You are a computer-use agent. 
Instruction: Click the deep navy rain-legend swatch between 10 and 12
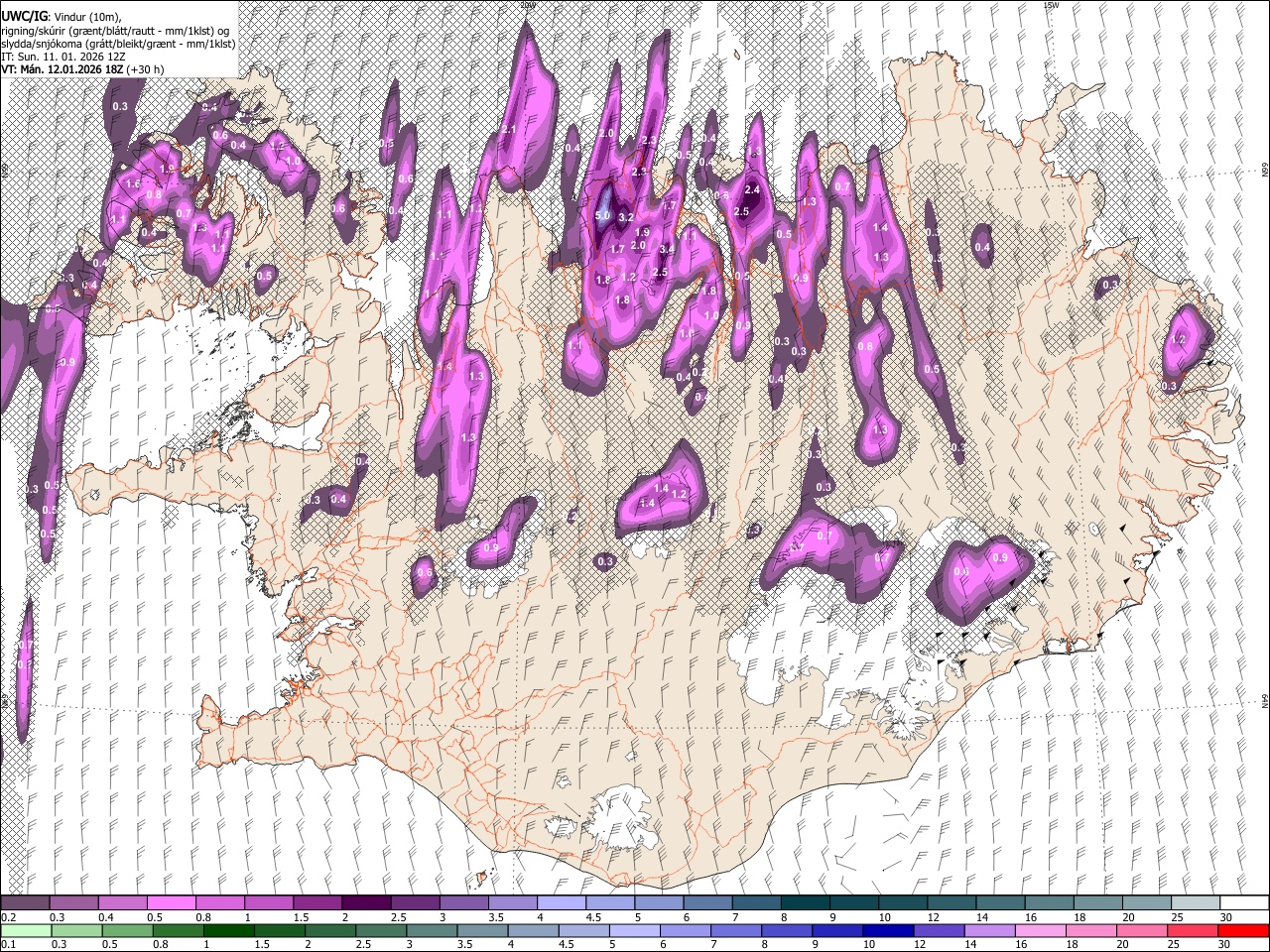(888, 931)
